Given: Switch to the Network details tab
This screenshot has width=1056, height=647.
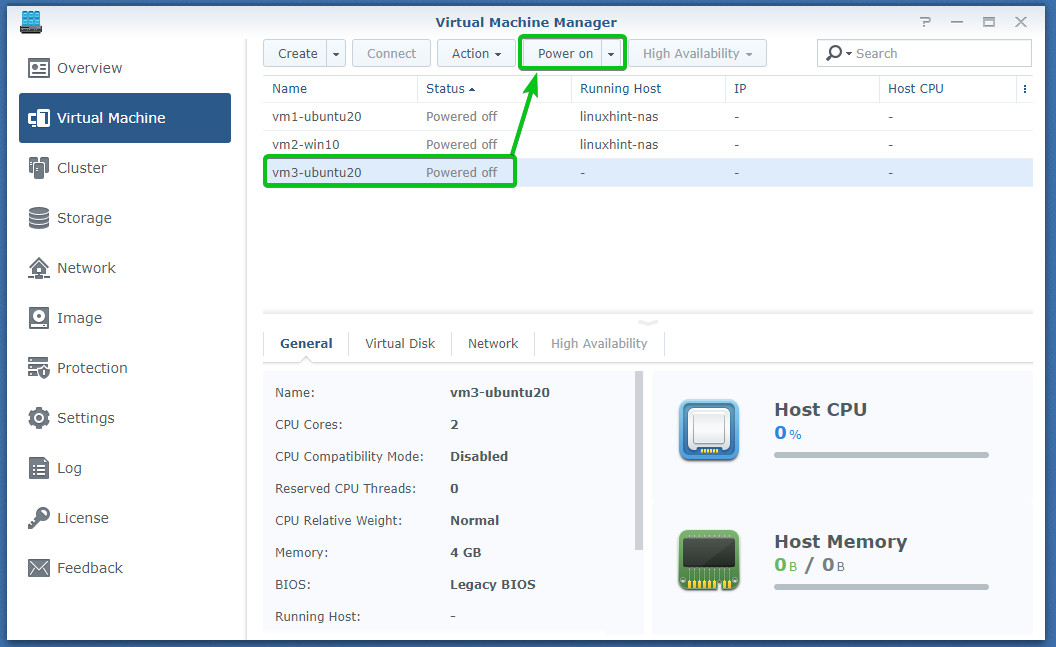Looking at the screenshot, I should click(493, 343).
